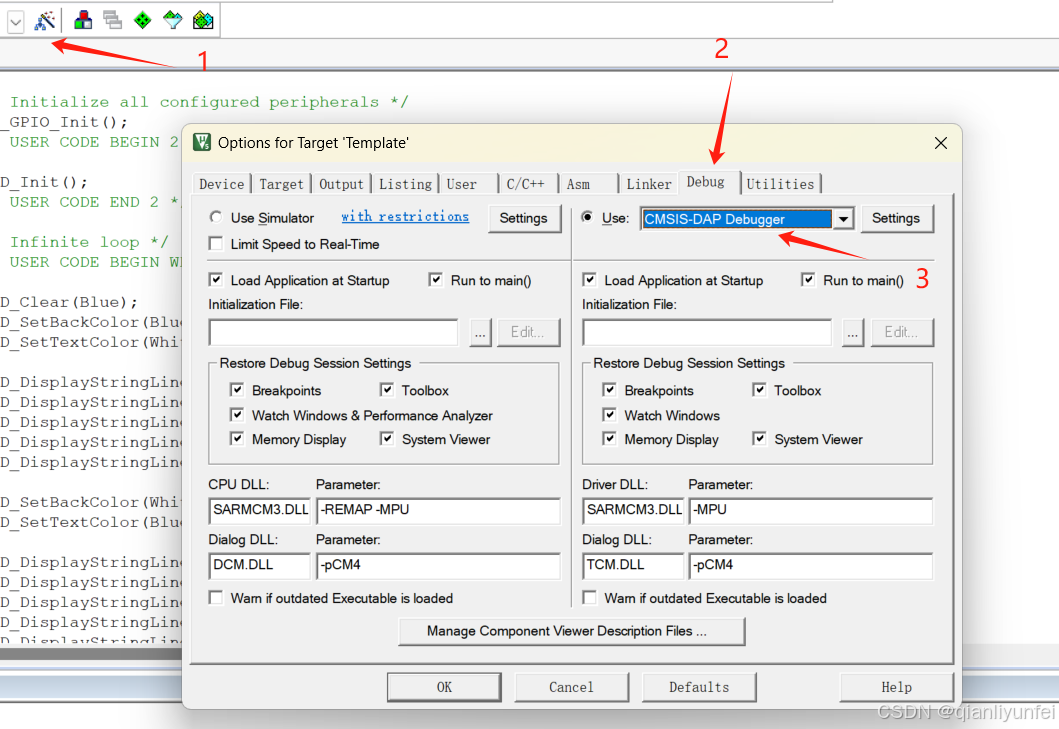Screen dimensions: 1059x729
Task: Toggle debugger Memory Display checkbox
Action: click(x=609, y=438)
